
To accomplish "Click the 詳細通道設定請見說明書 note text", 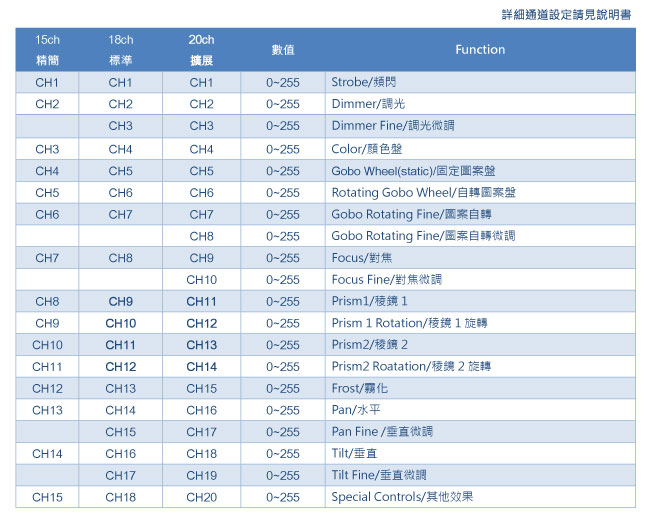I will [x=566, y=15].
